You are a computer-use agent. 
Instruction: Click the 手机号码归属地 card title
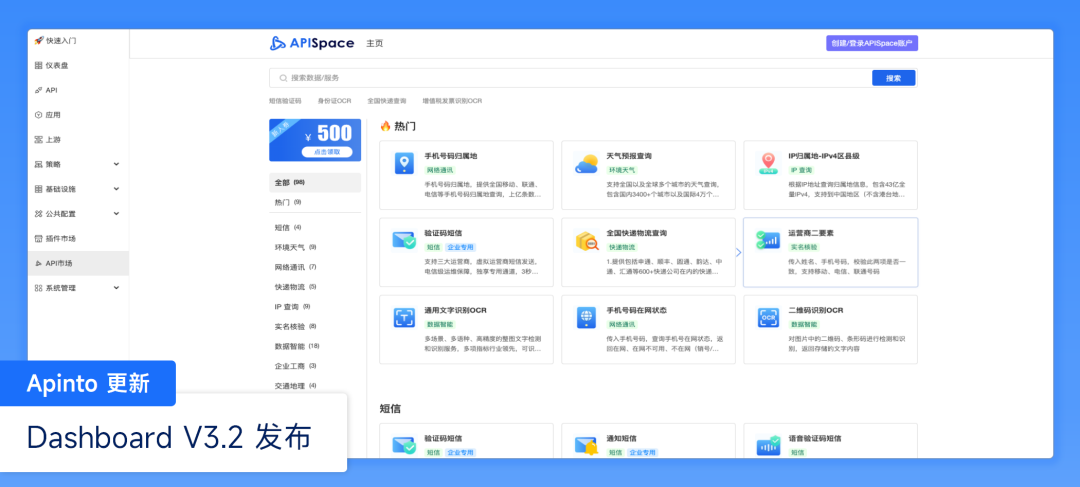450,156
